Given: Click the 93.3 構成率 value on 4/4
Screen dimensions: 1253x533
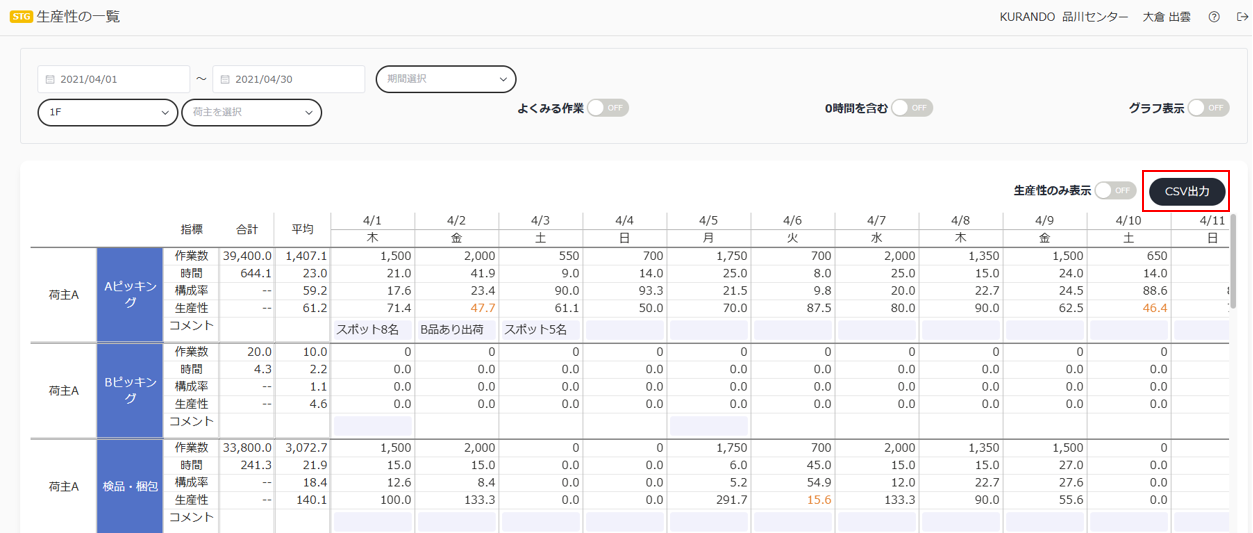Looking at the screenshot, I should [x=650, y=290].
